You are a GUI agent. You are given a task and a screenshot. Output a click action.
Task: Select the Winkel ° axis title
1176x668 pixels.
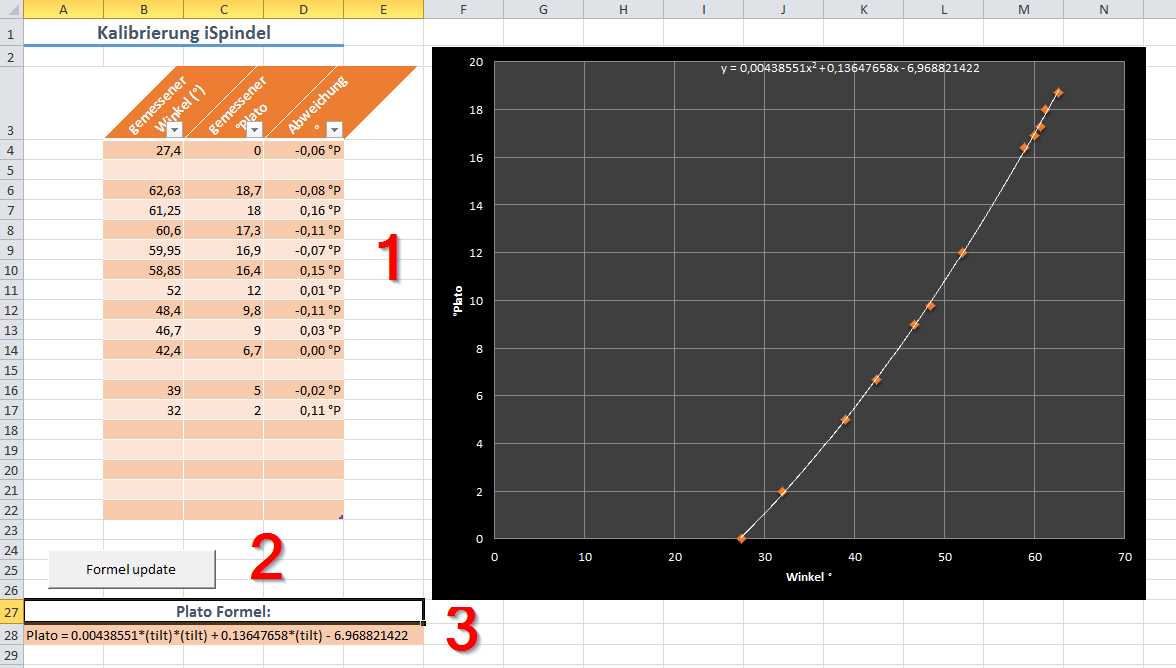[x=808, y=577]
